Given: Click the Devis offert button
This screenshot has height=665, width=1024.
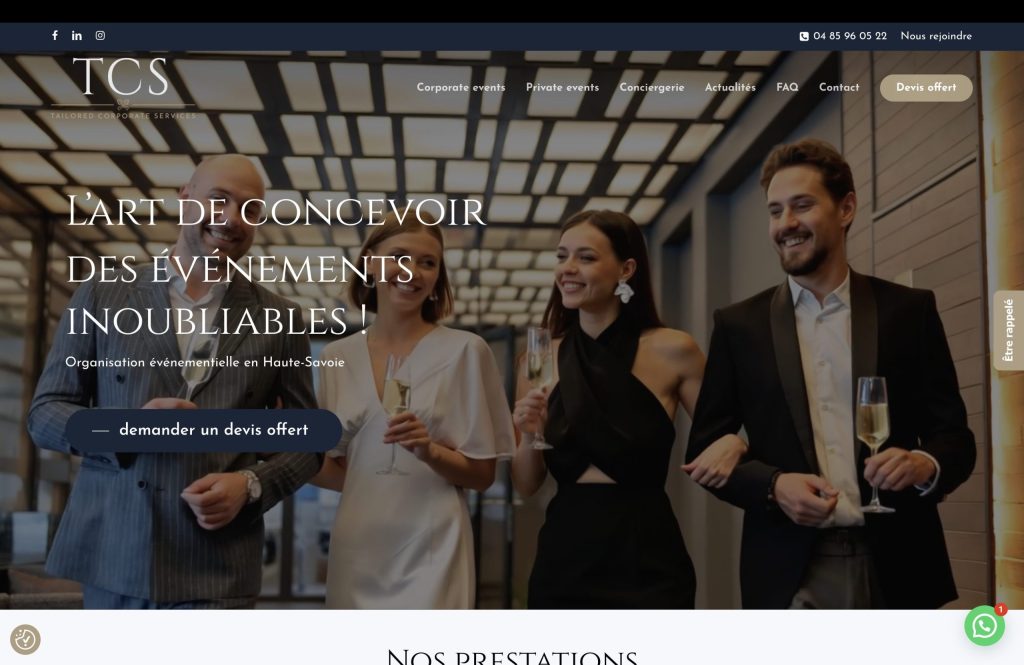Looking at the screenshot, I should pyautogui.click(x=926, y=88).
